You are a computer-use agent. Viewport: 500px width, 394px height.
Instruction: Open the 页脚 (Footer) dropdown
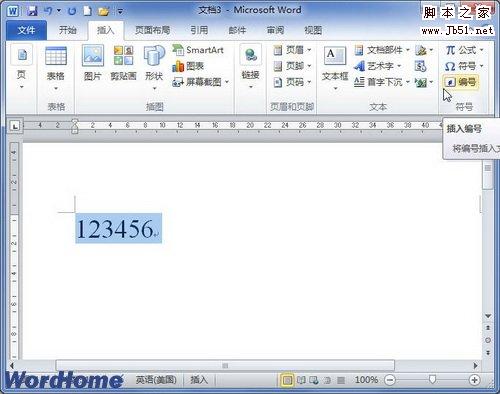pos(292,66)
